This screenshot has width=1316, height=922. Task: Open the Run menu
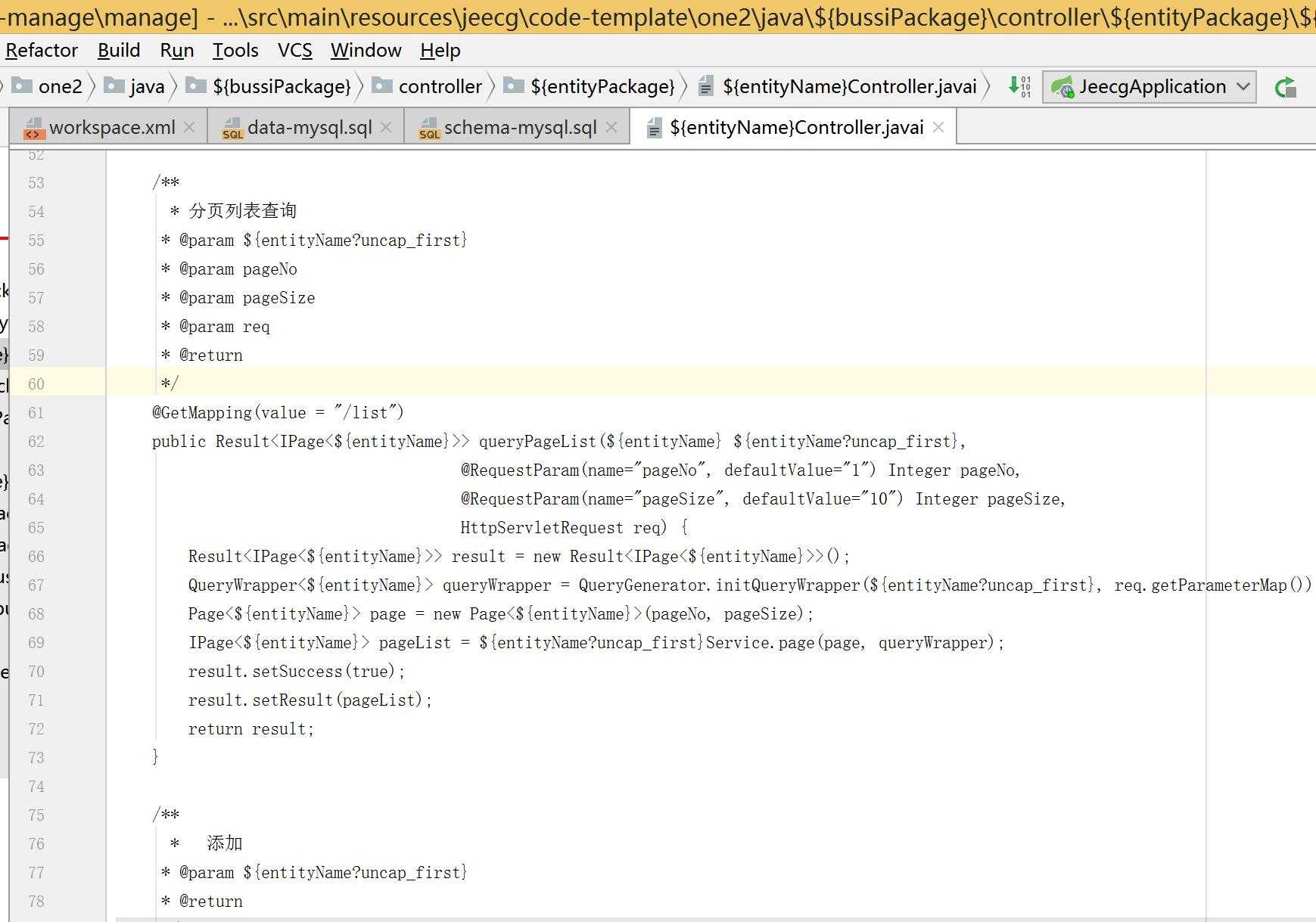point(177,50)
